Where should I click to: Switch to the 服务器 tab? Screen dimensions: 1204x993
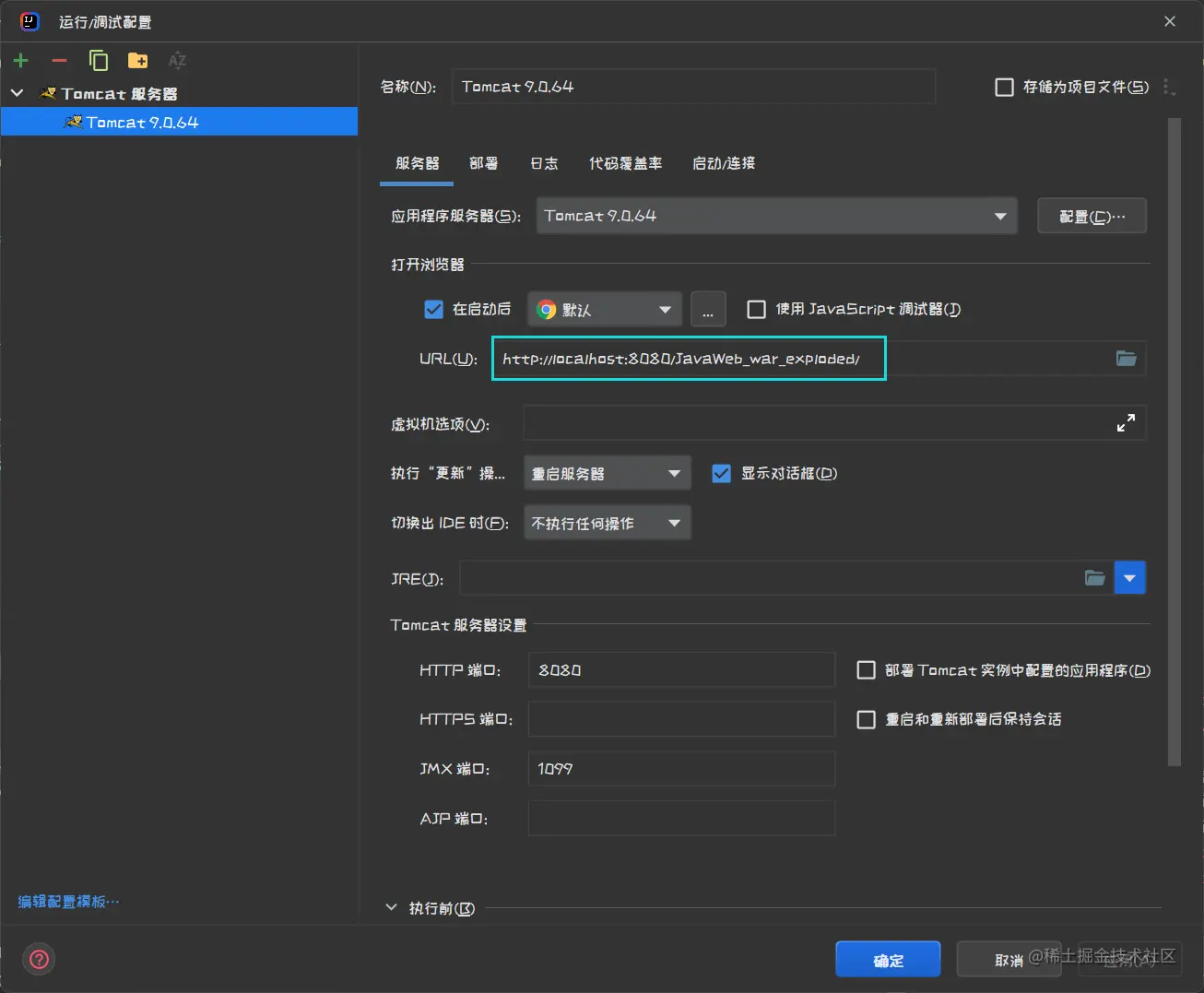tap(417, 163)
